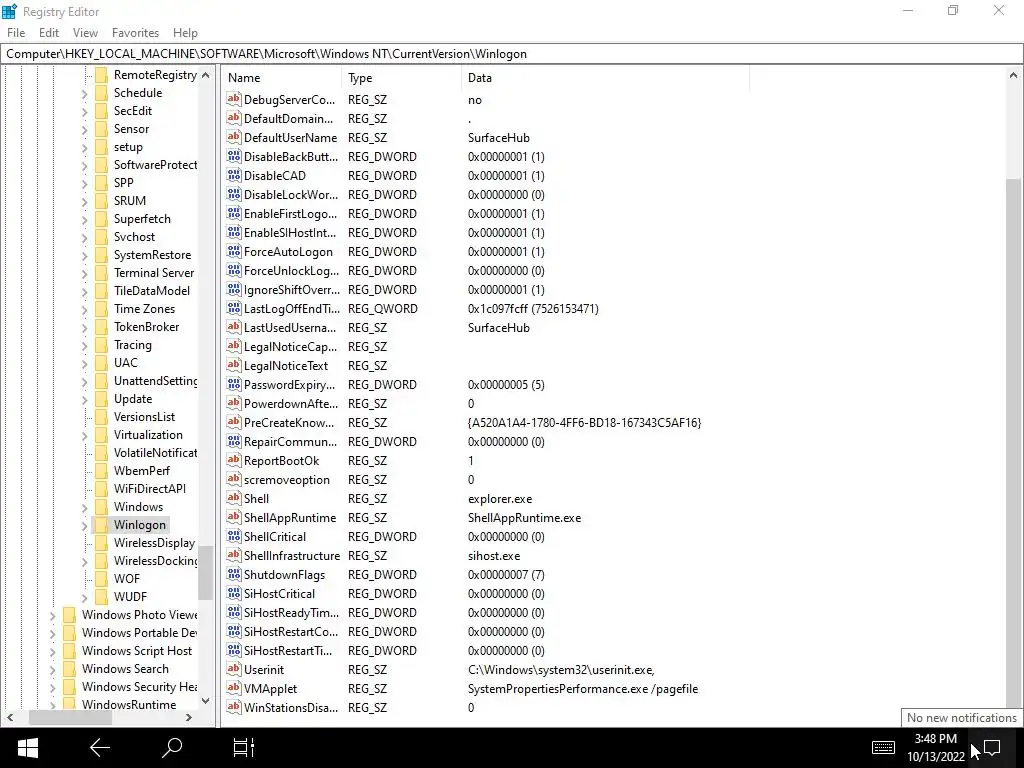Click the string icon next to LegalNoticeText
The width and height of the screenshot is (1024, 768).
(x=234, y=365)
